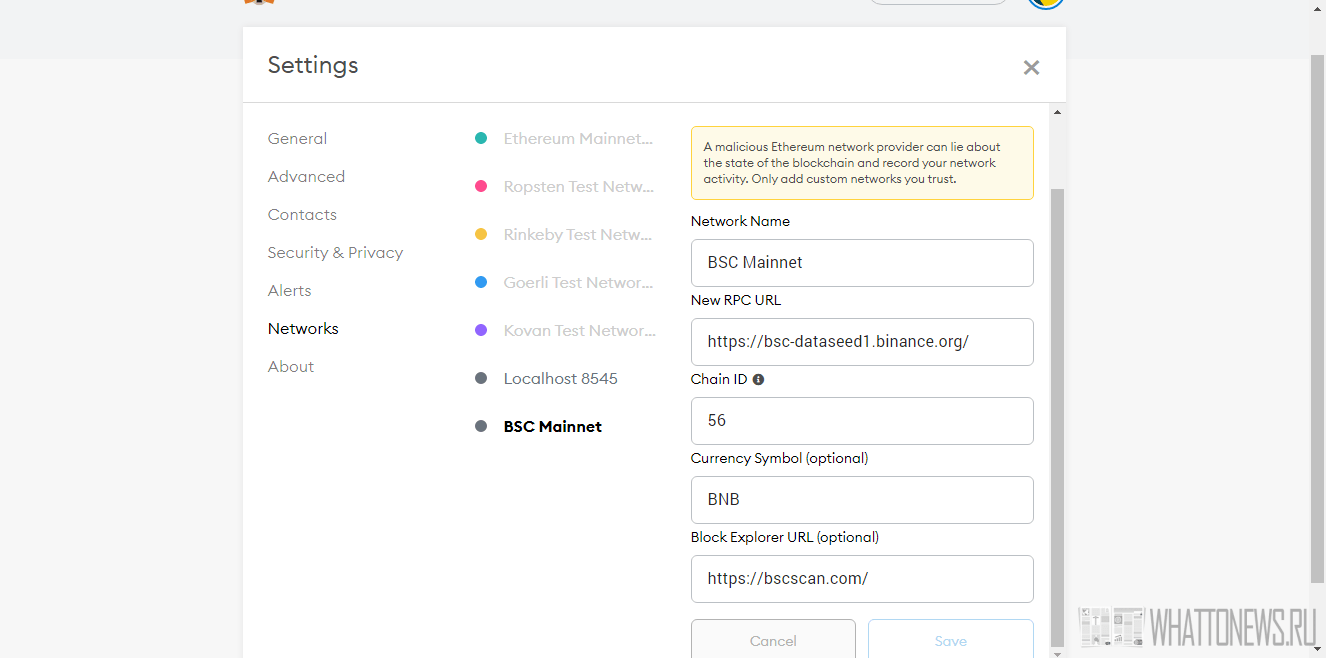Save the network settings

(951, 640)
